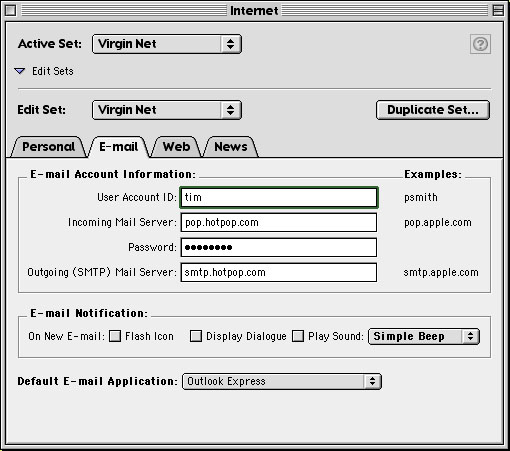Image resolution: width=510 pixels, height=451 pixels.
Task: Collapse the Edit Sets disclosure triangle
Action: [x=20, y=71]
